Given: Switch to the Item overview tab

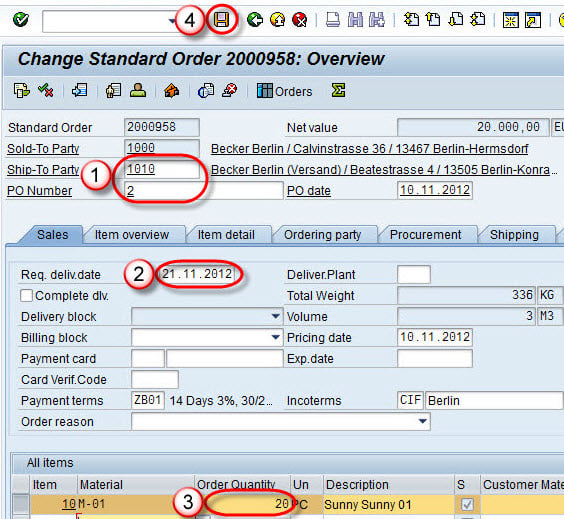Looking at the screenshot, I should [x=132, y=235].
